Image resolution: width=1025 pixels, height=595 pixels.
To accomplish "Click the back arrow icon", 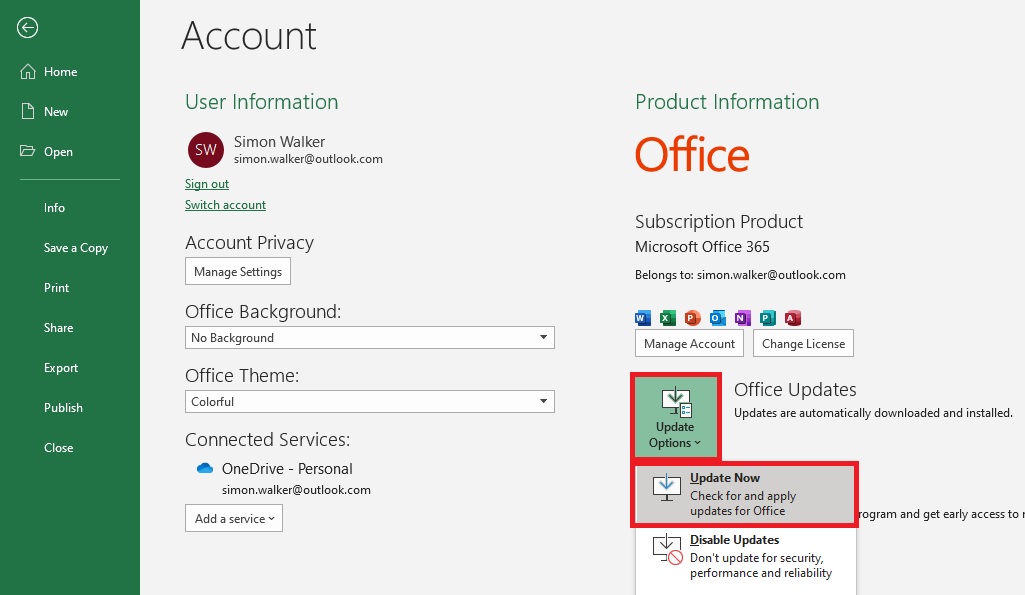I will click(x=27, y=27).
